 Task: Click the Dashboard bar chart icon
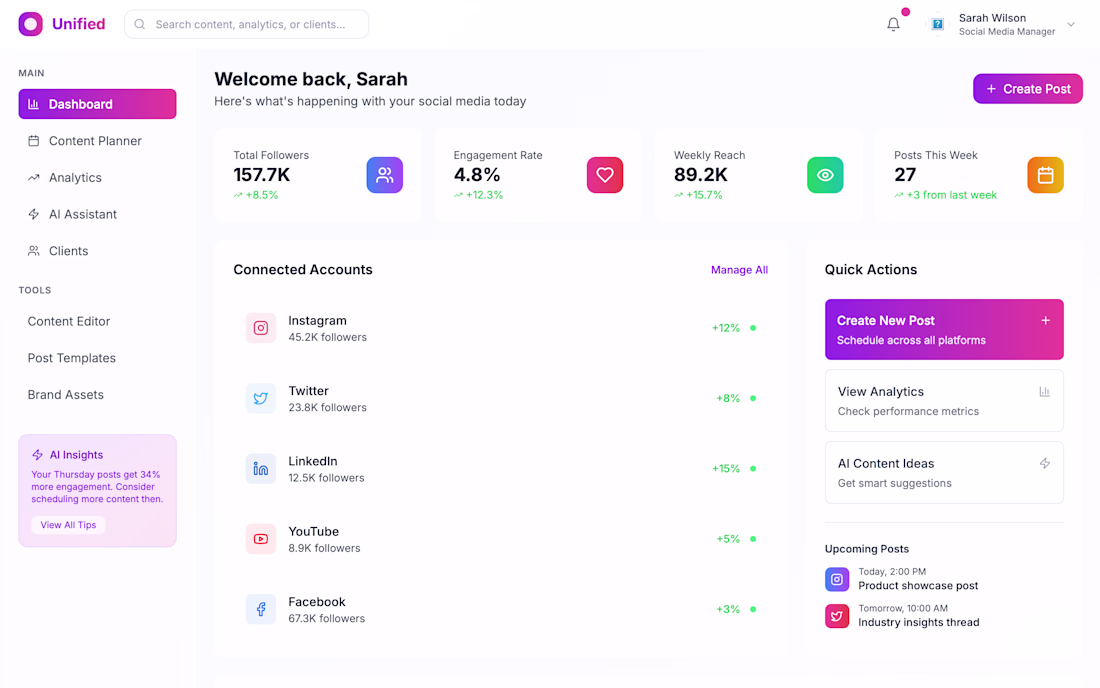(x=33, y=104)
